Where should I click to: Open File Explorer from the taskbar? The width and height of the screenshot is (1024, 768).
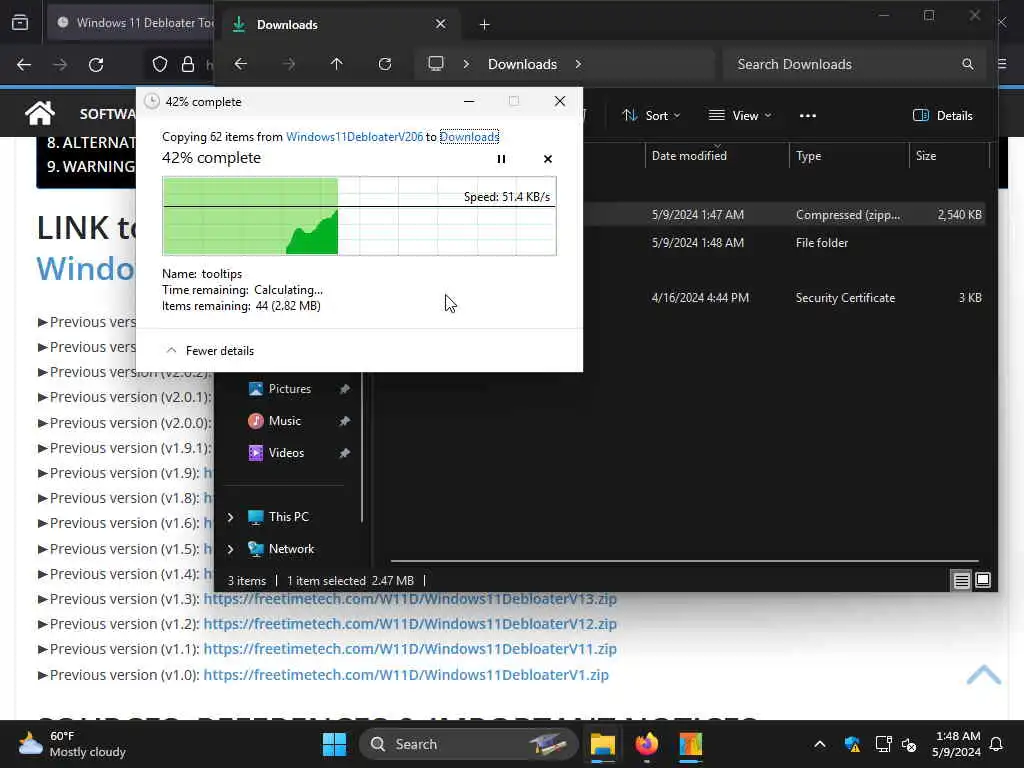[603, 744]
